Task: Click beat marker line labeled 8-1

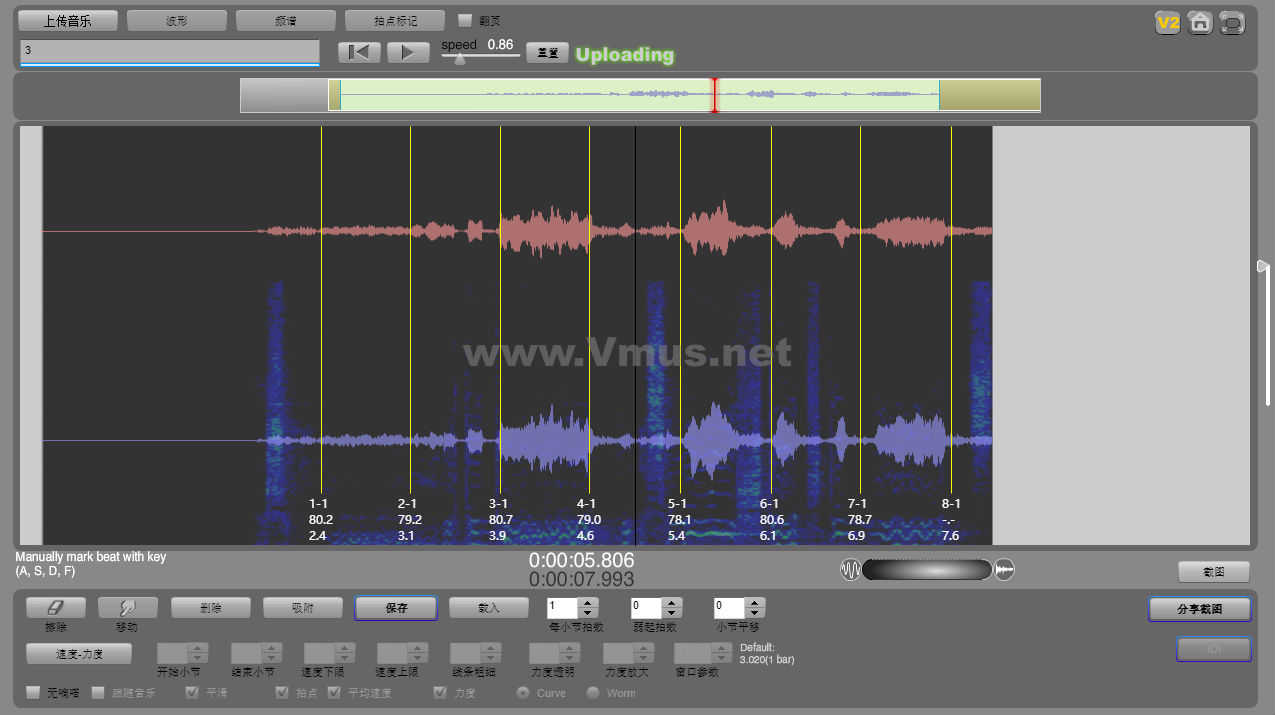Action: pyautogui.click(x=951, y=310)
